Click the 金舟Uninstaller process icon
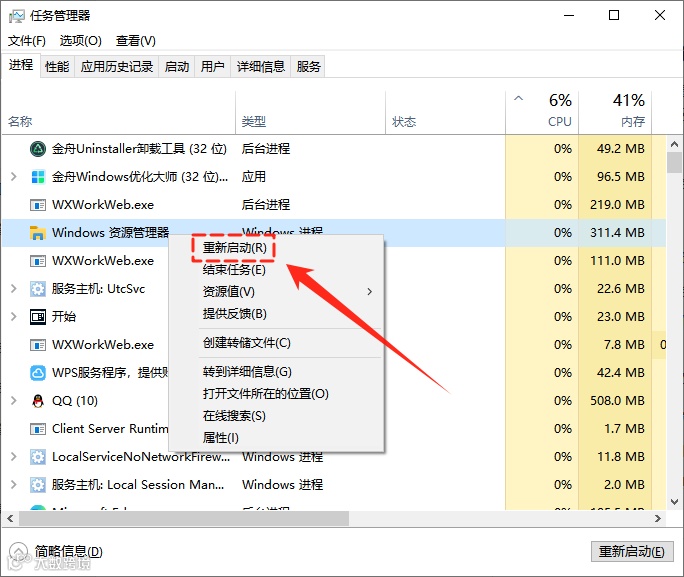684x577 pixels. click(x=38, y=149)
